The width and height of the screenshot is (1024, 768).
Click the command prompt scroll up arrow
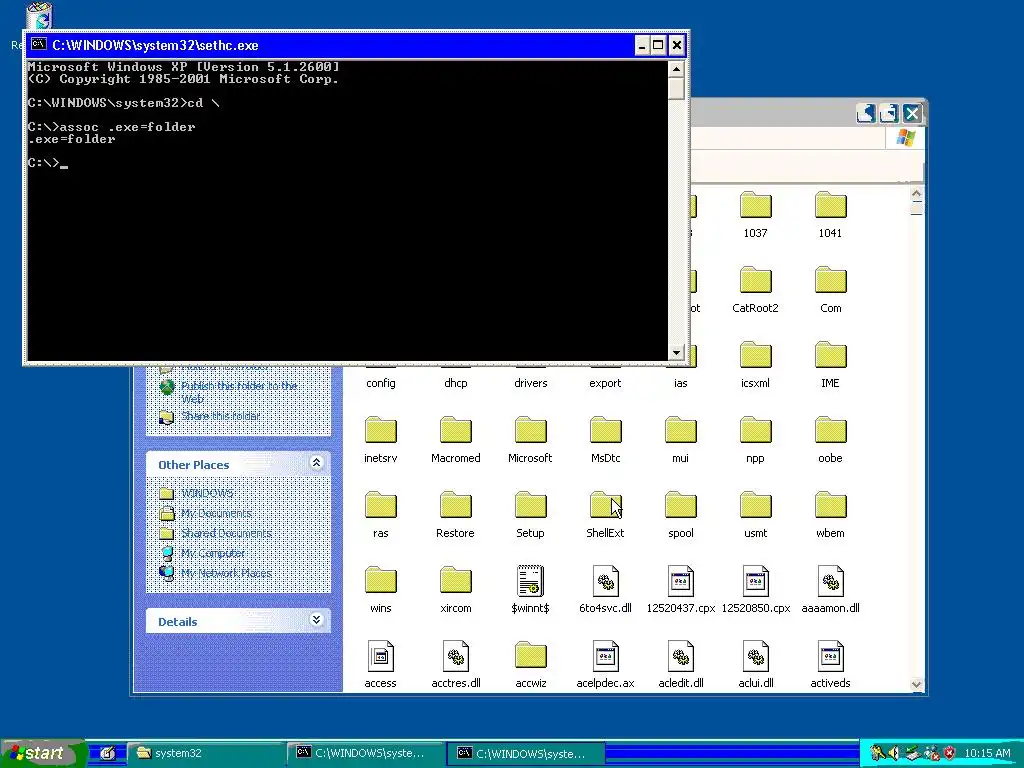[x=677, y=69]
